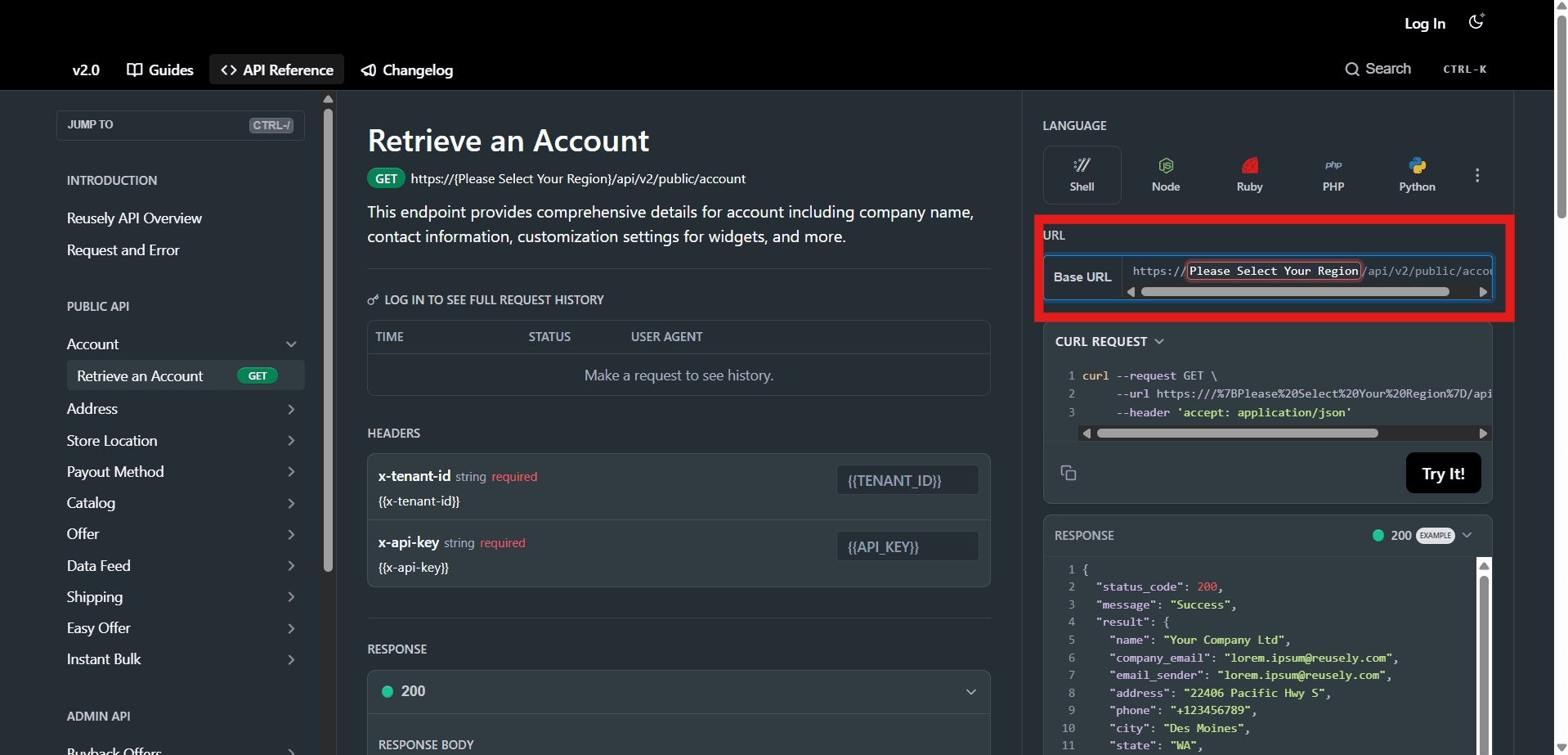The image size is (1568, 755).
Task: Open the CURL REQUEST dropdown
Action: (1109, 341)
